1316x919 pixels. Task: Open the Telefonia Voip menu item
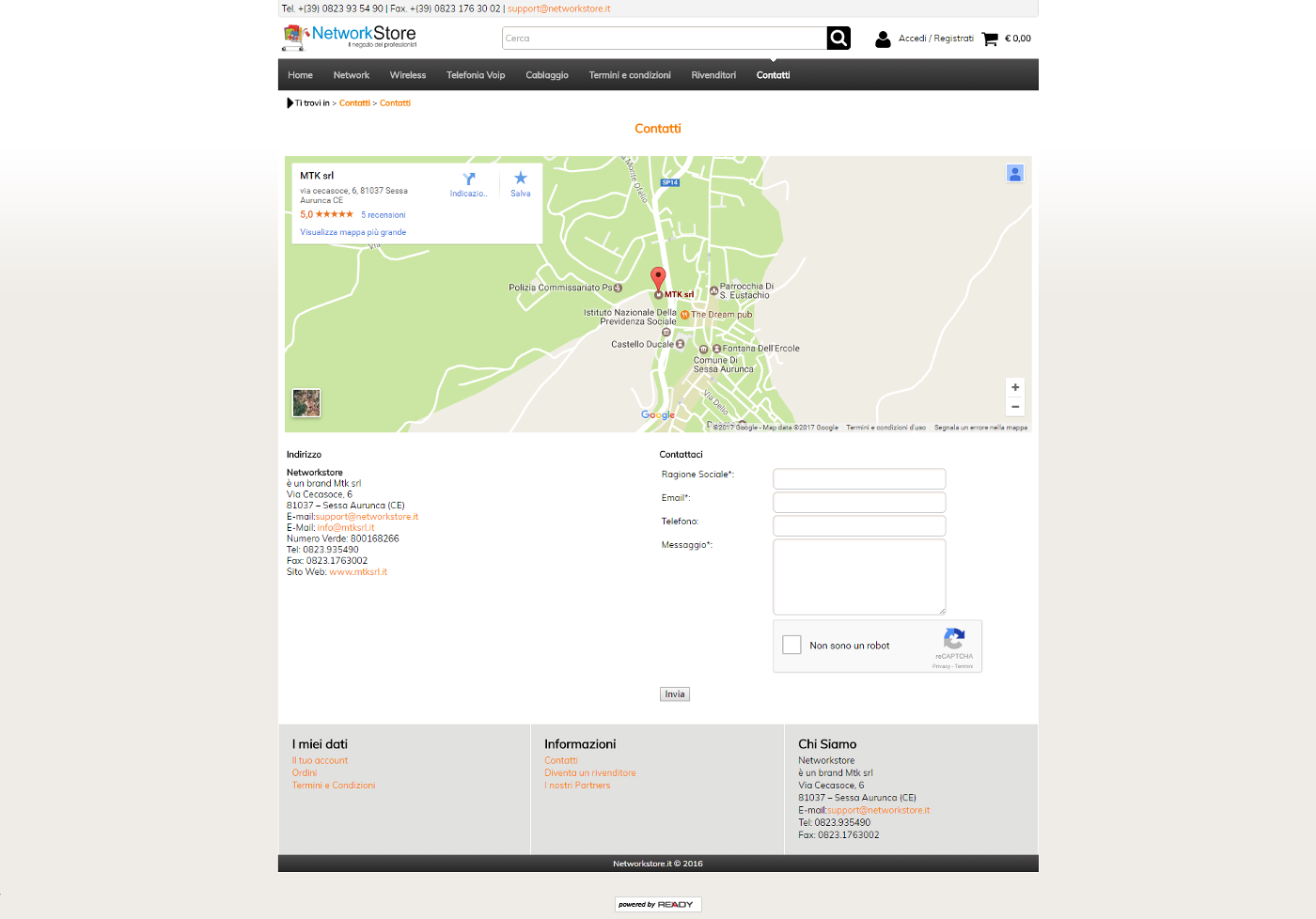pyautogui.click(x=476, y=75)
